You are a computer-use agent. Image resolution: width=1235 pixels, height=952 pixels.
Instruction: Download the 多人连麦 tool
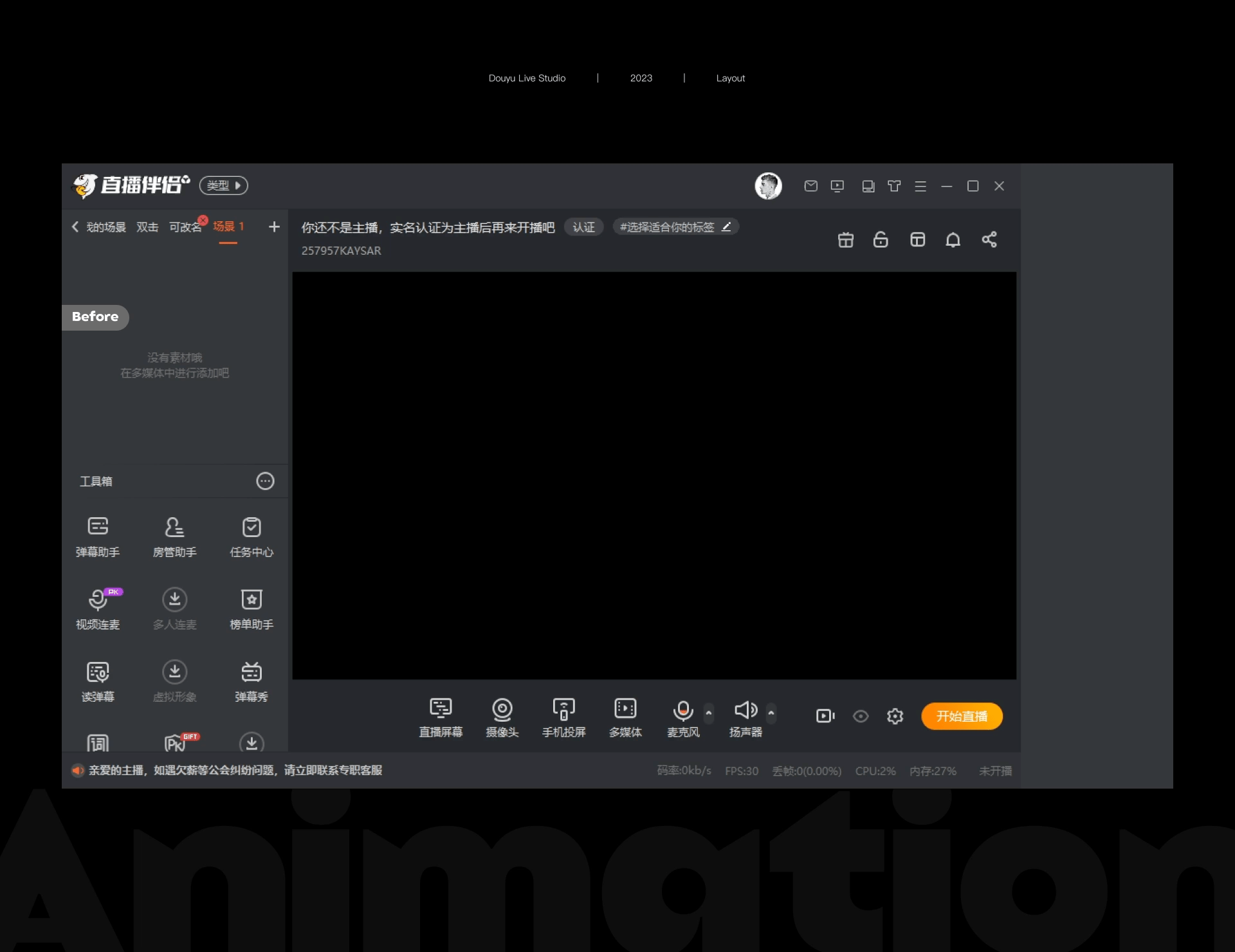pyautogui.click(x=174, y=609)
